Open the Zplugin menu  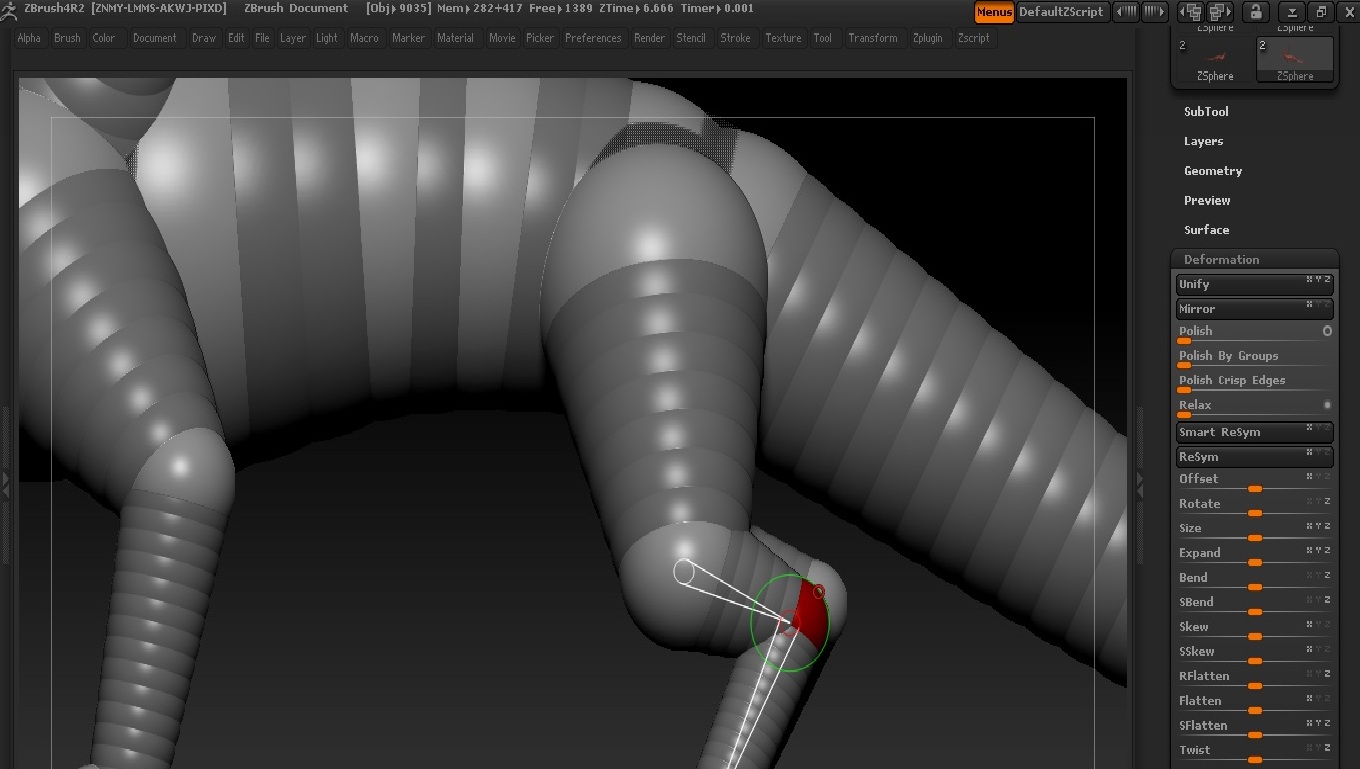point(927,38)
